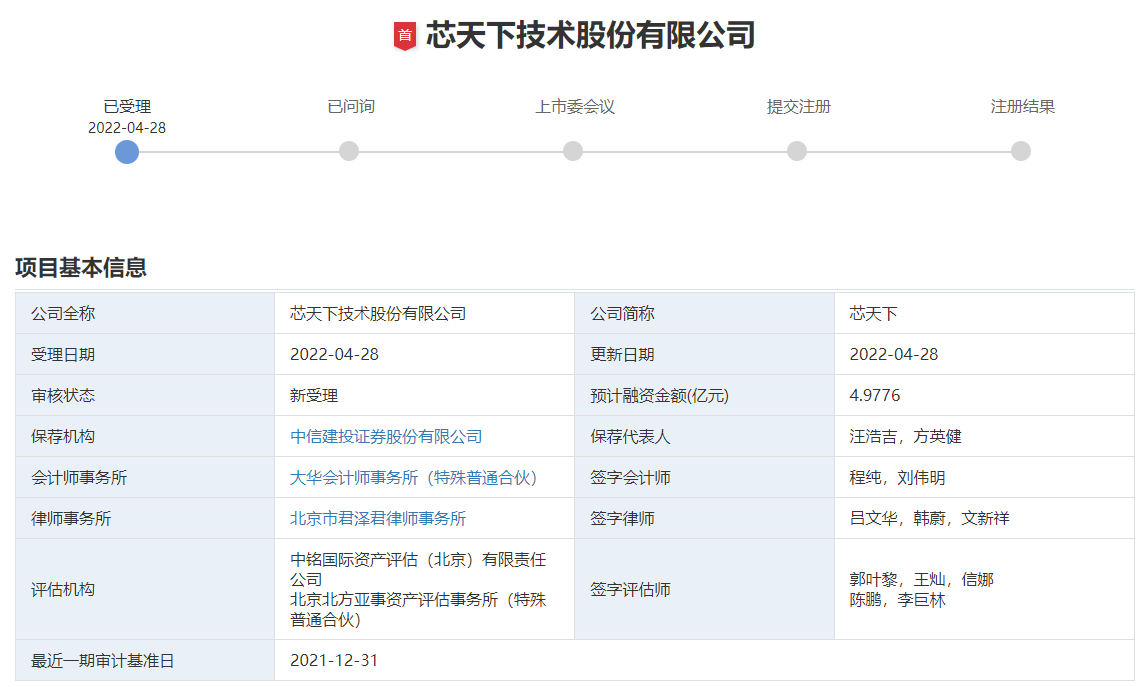Select the 上市委会议 timeline node
The image size is (1145, 687).
[x=573, y=151]
